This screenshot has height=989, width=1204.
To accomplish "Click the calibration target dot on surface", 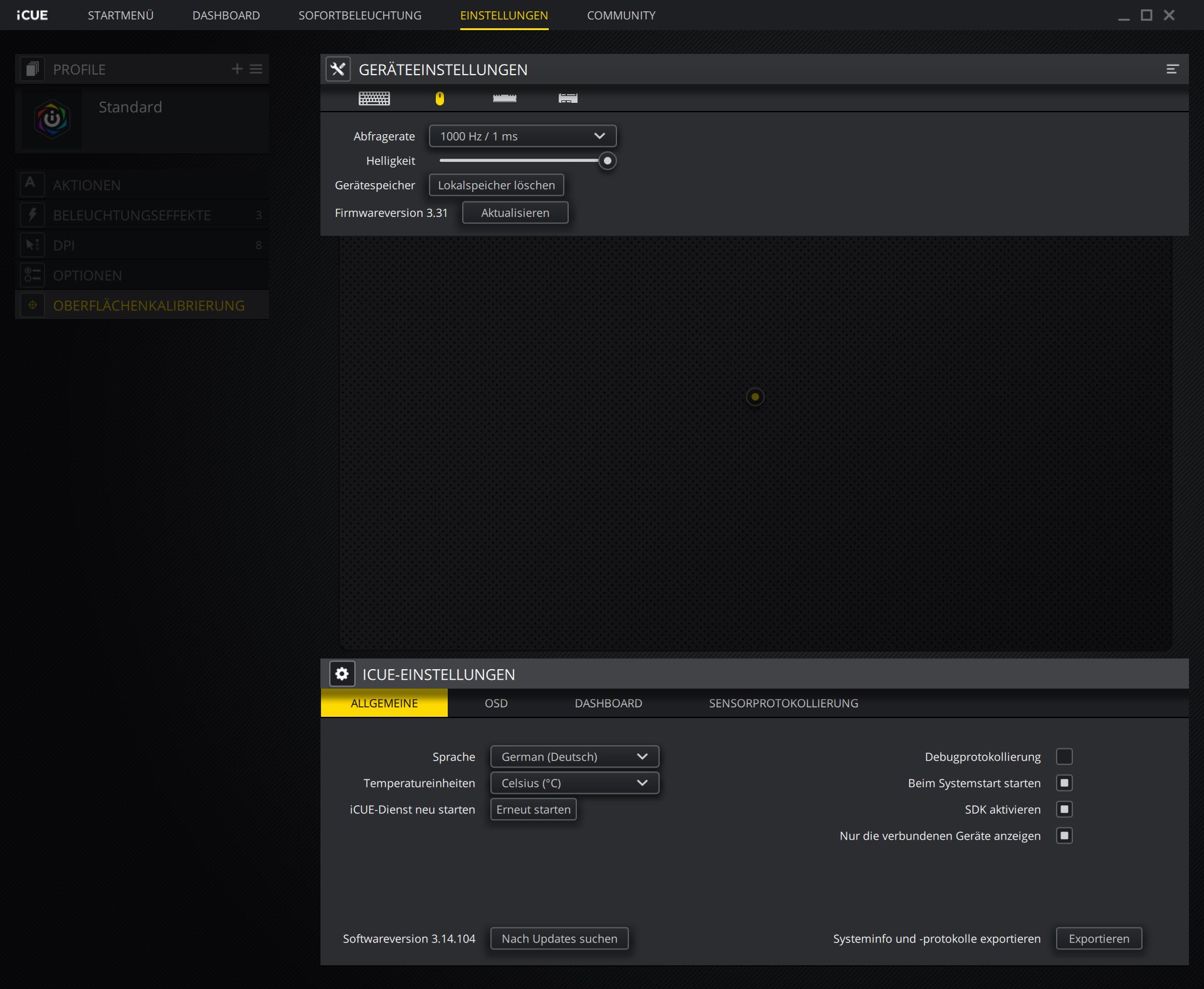I will pyautogui.click(x=755, y=397).
